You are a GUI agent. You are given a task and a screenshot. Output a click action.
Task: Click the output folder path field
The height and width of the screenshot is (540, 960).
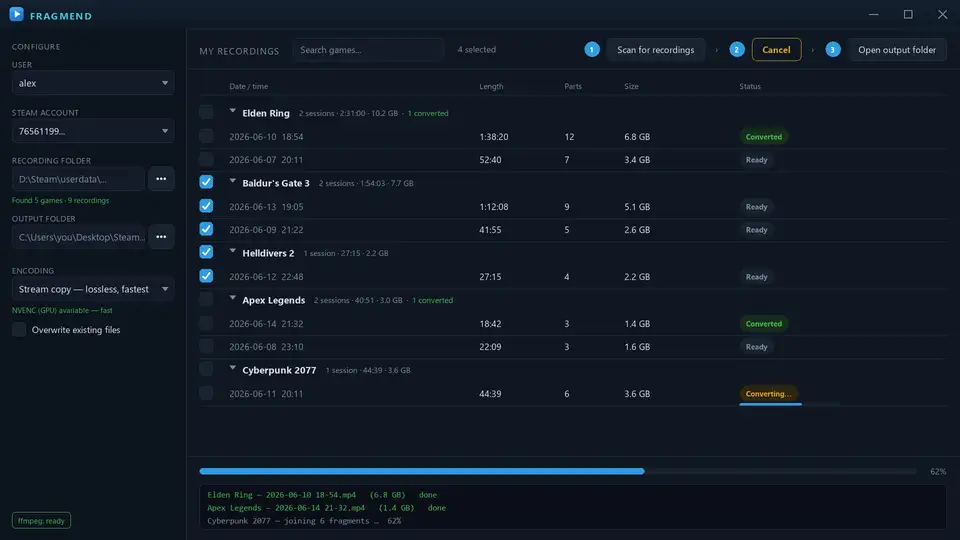(78, 237)
